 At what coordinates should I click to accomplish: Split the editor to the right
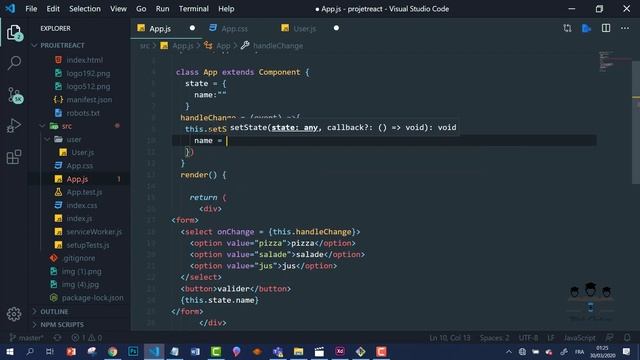pyautogui.click(x=606, y=28)
